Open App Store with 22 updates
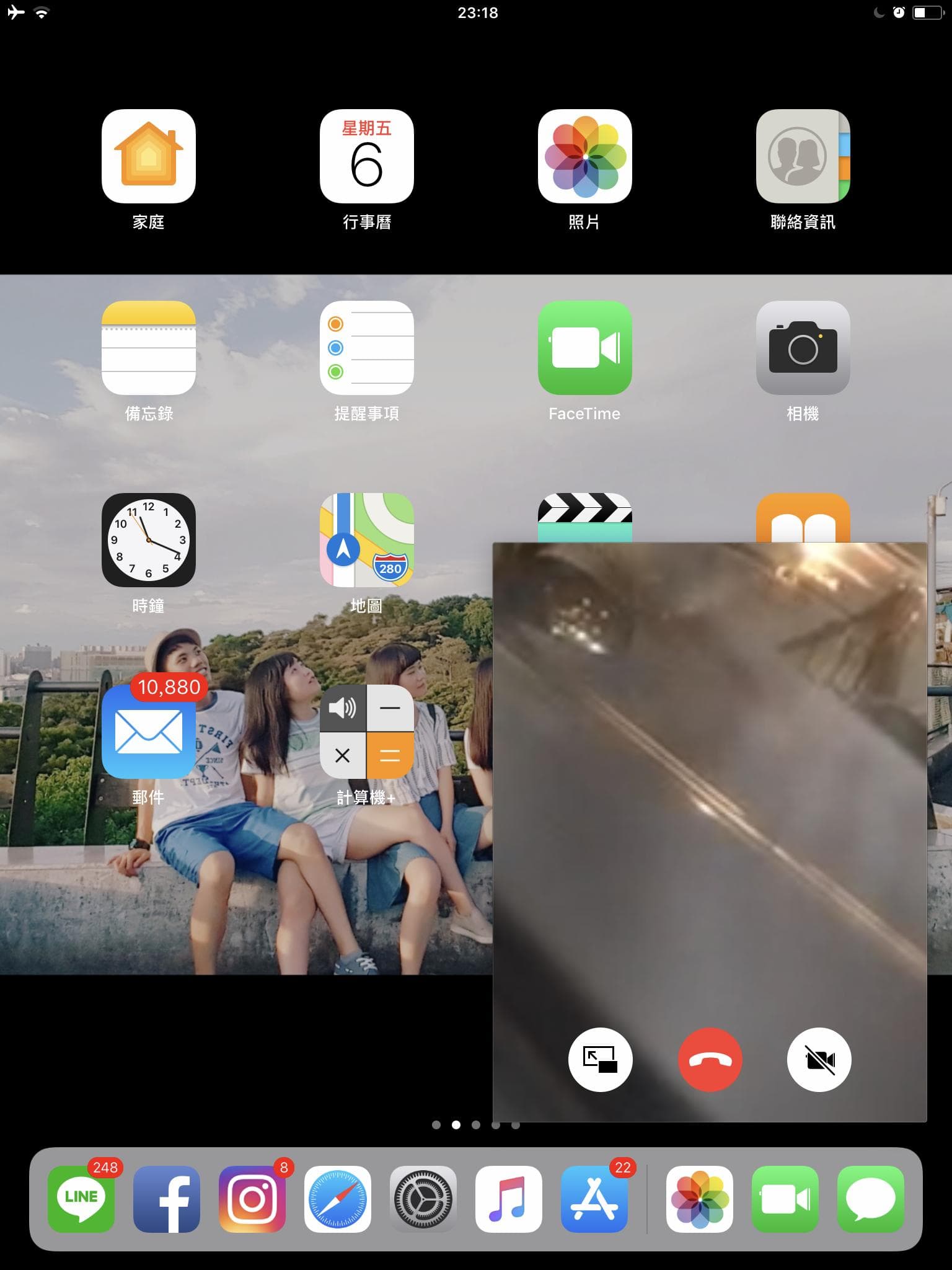The image size is (952, 1270). click(x=594, y=1199)
